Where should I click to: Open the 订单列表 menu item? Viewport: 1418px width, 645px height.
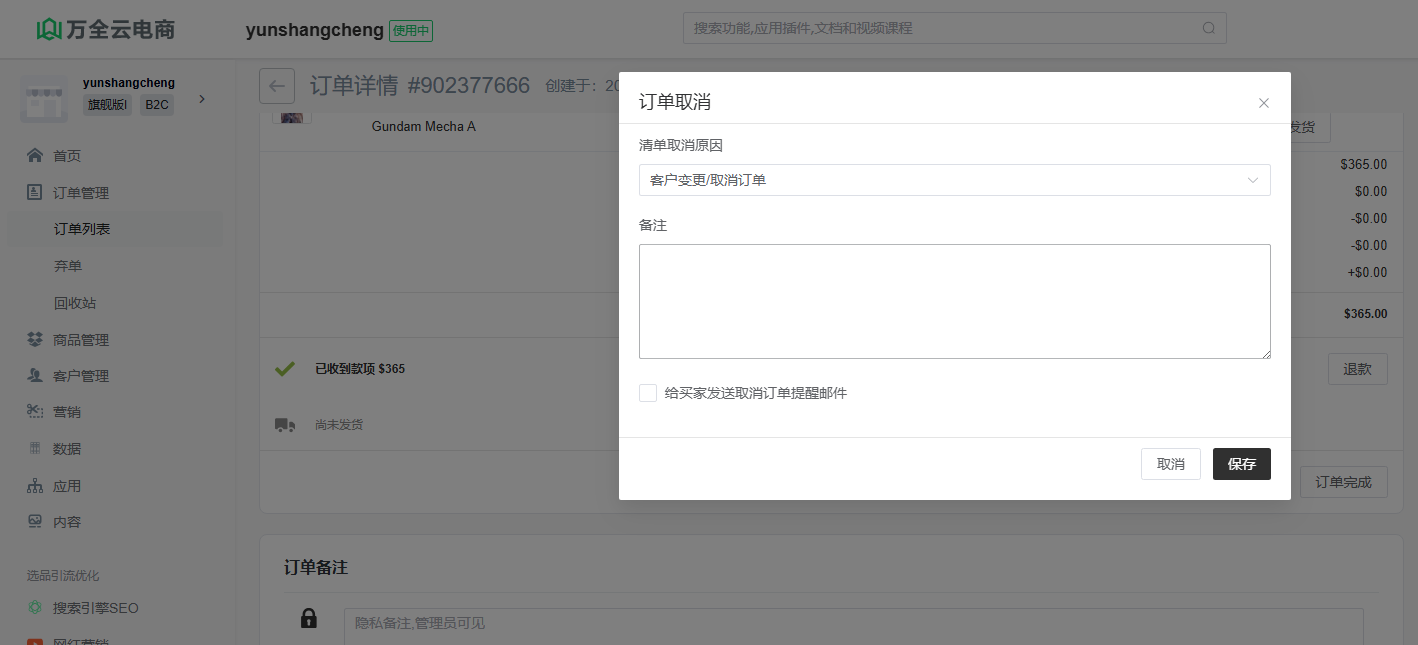tap(82, 229)
